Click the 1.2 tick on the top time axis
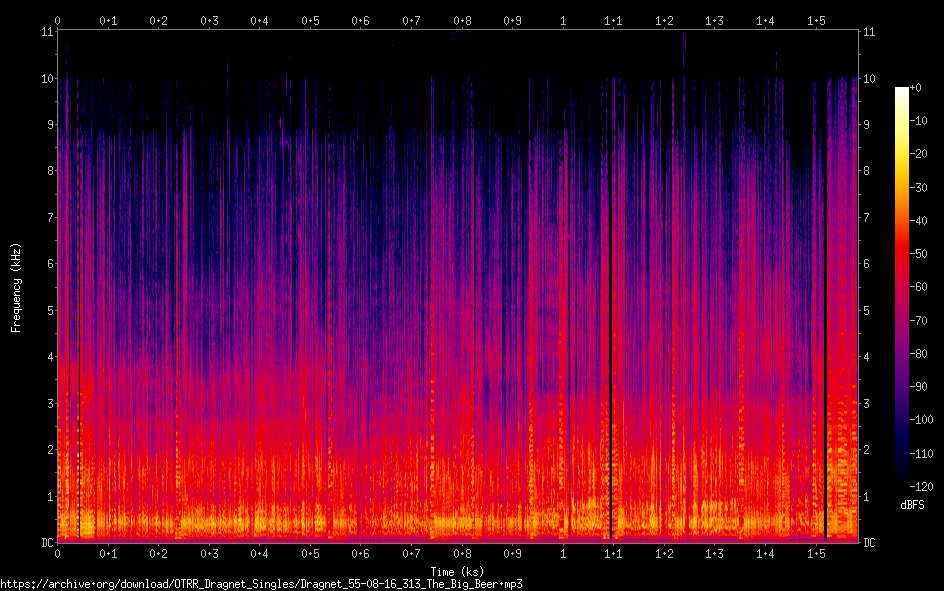This screenshot has height=591, width=944. tap(664, 20)
